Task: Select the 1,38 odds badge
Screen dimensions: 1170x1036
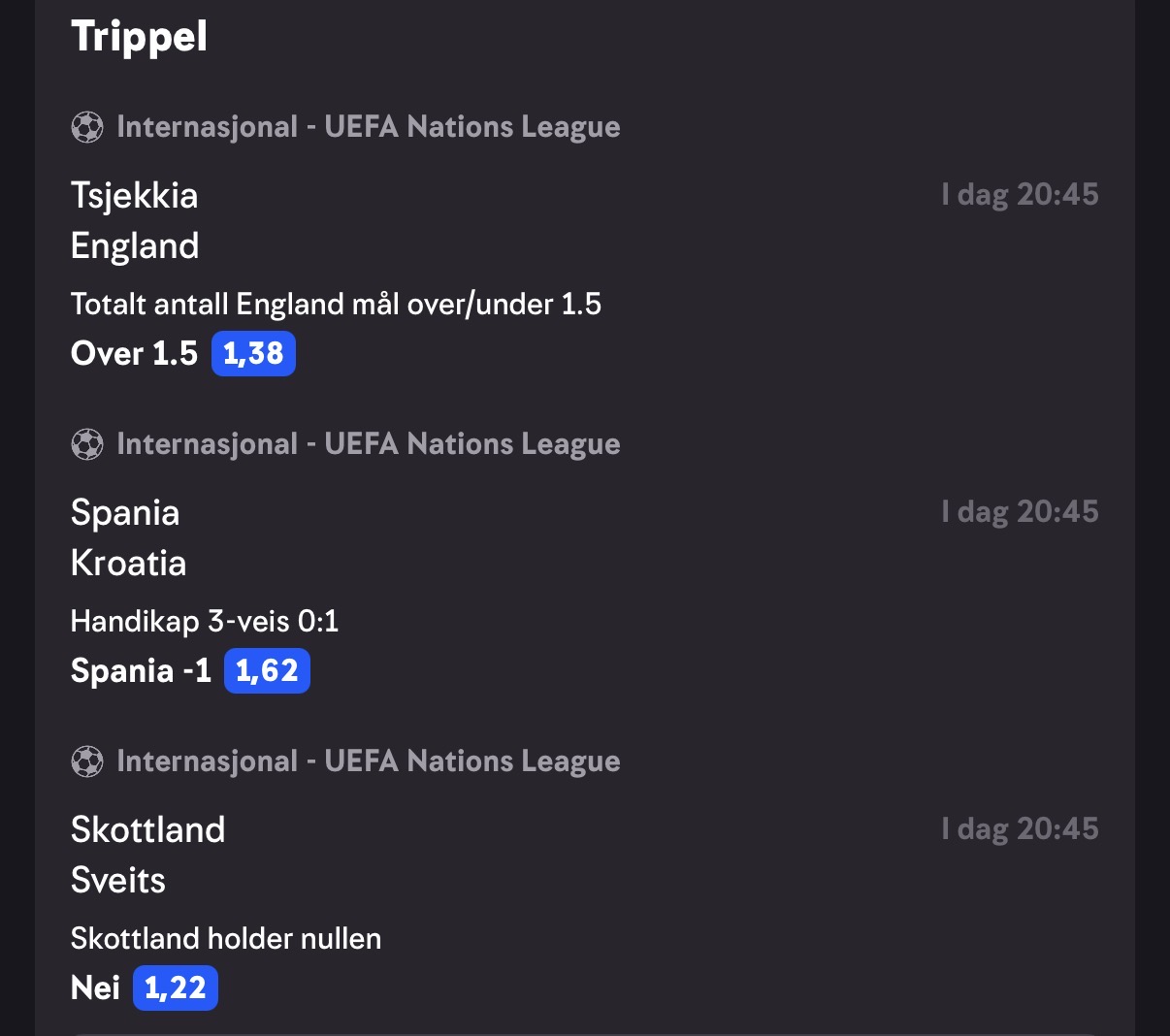Action: pyautogui.click(x=253, y=353)
